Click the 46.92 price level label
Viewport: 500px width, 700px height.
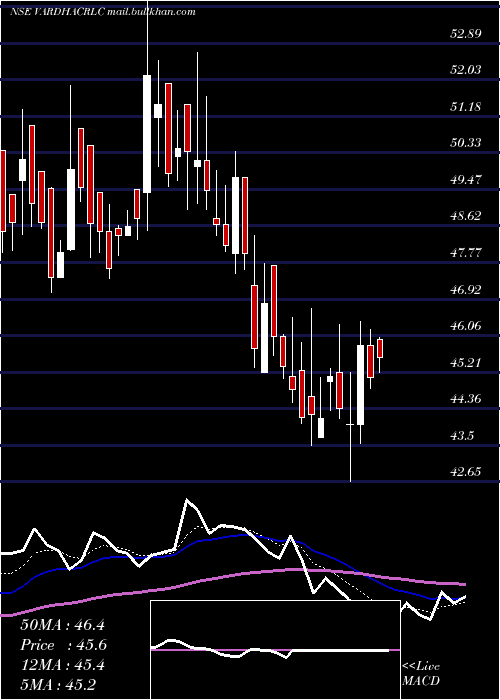465,290
